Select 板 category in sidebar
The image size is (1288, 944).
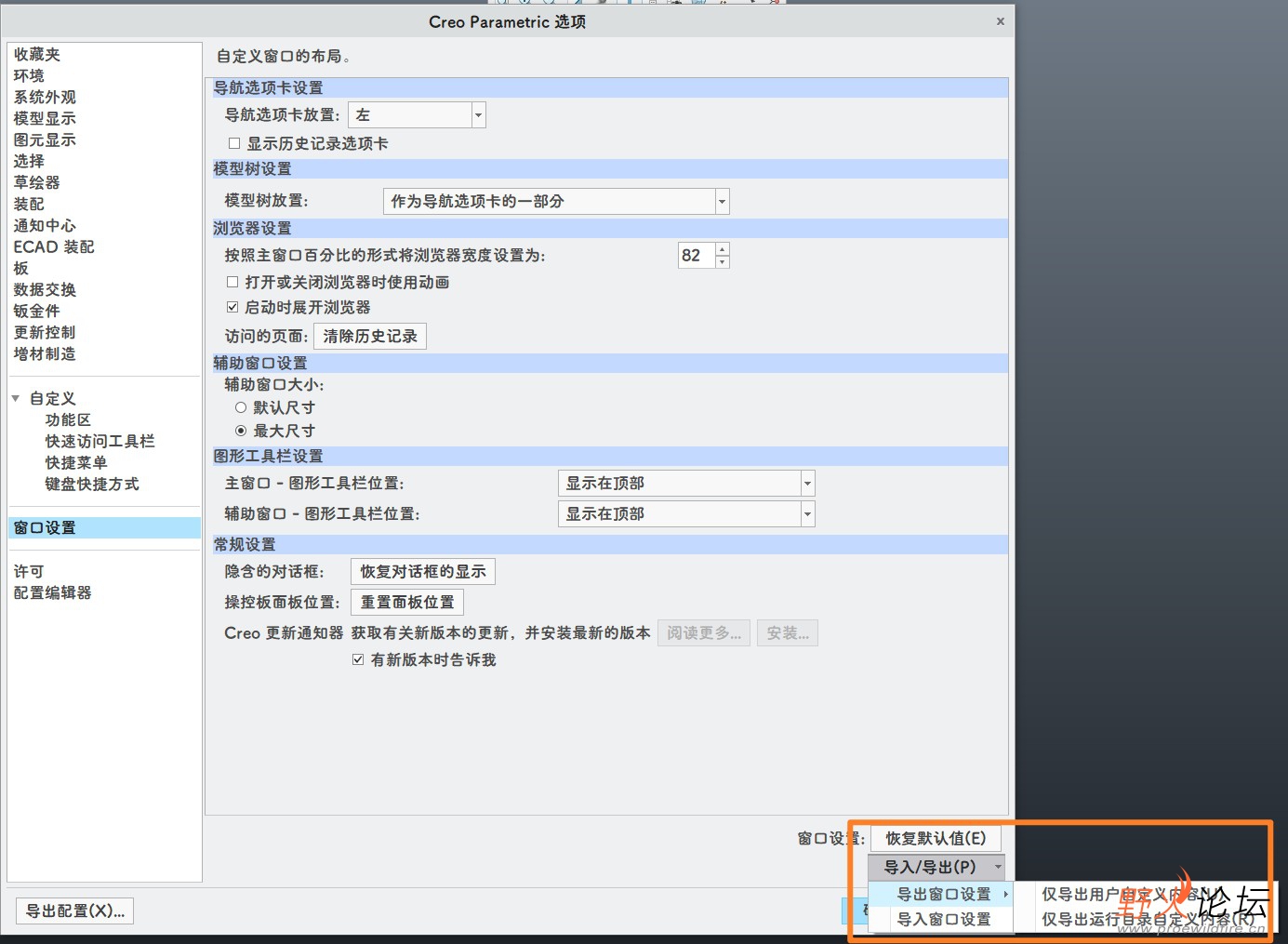pos(21,269)
